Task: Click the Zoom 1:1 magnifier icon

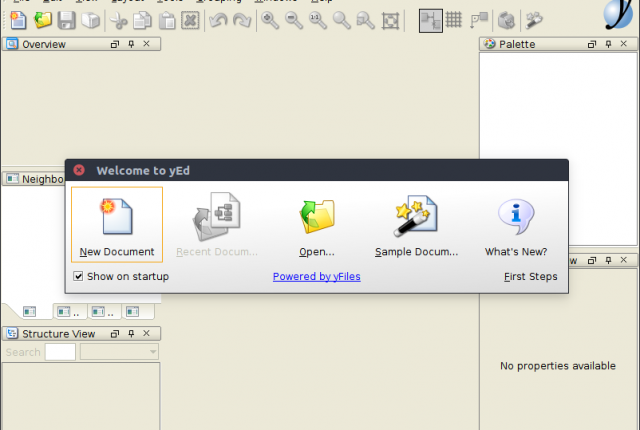Action: pyautogui.click(x=318, y=20)
